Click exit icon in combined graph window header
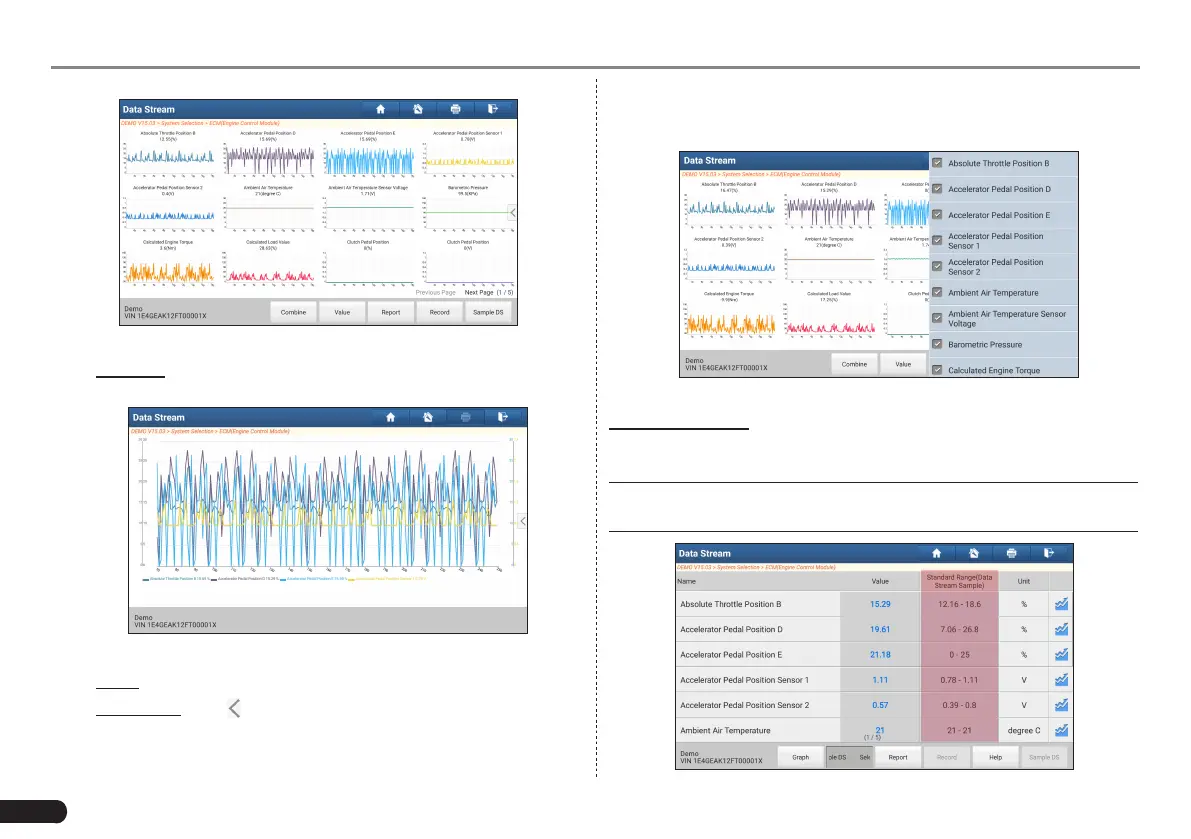Image resolution: width=1191 pixels, height=839 pixels. [502, 417]
